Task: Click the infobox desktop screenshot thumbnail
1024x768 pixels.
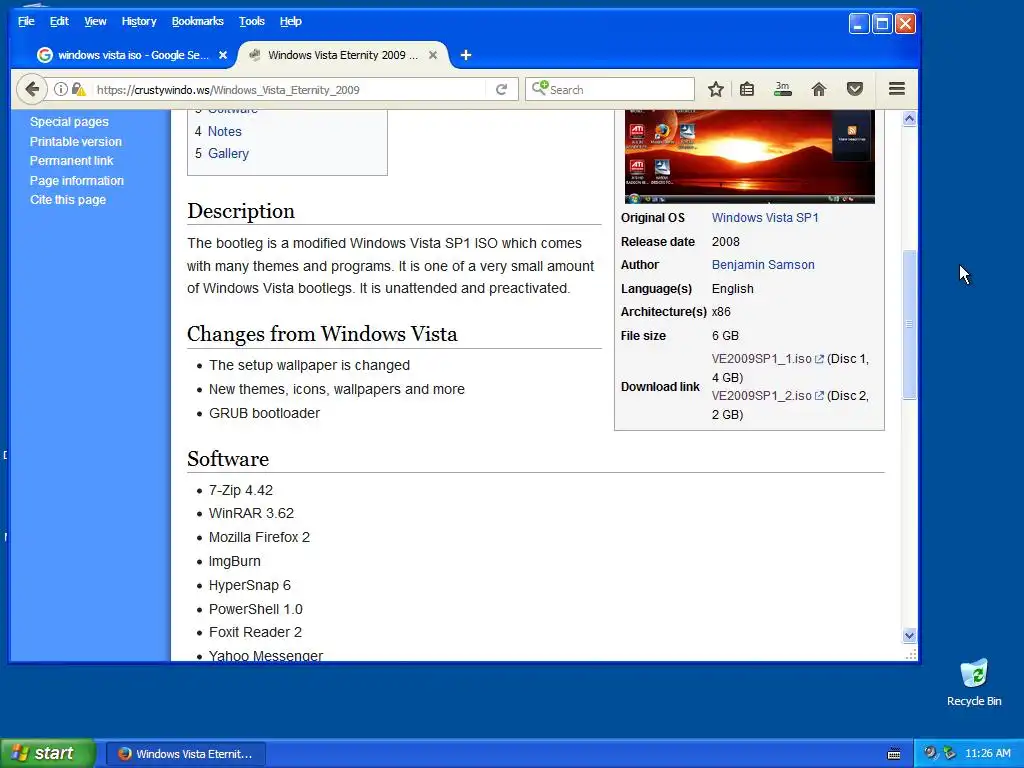Action: pyautogui.click(x=750, y=157)
